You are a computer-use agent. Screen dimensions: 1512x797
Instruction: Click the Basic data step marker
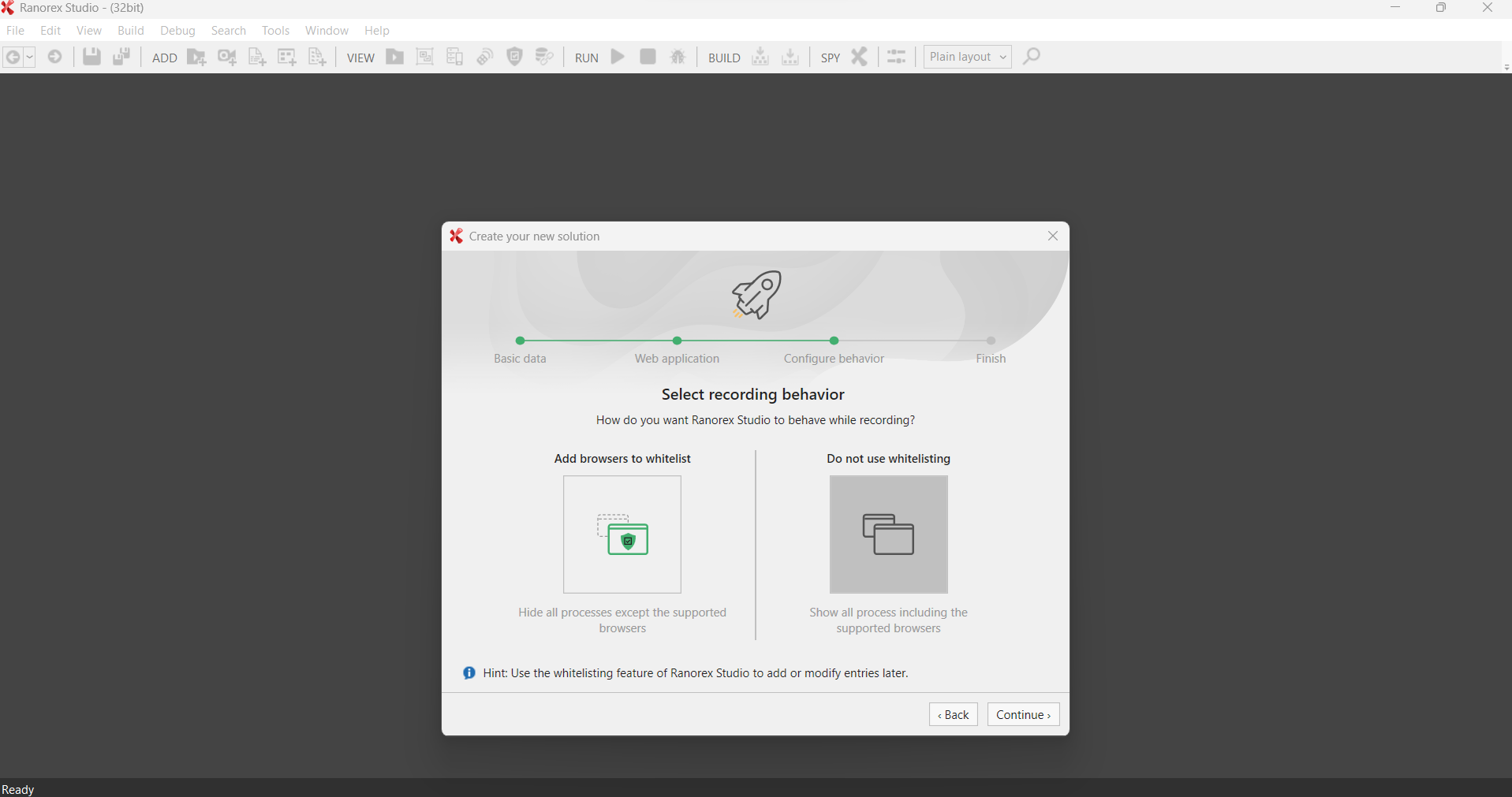click(x=520, y=341)
